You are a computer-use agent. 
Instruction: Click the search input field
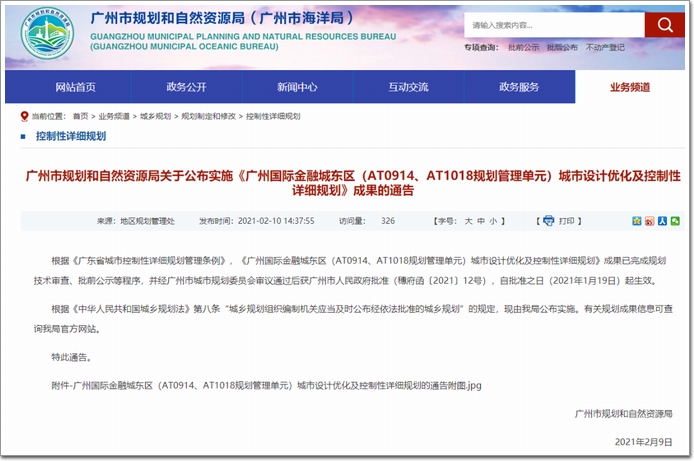(x=554, y=25)
